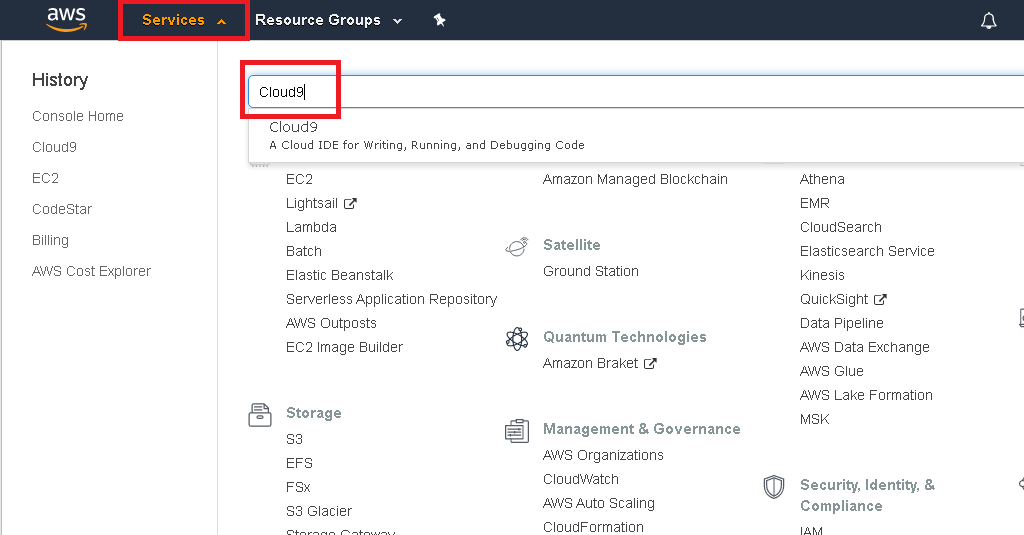Click the Management & Governance icon
Screen dimensions: 1024x535
click(517, 430)
